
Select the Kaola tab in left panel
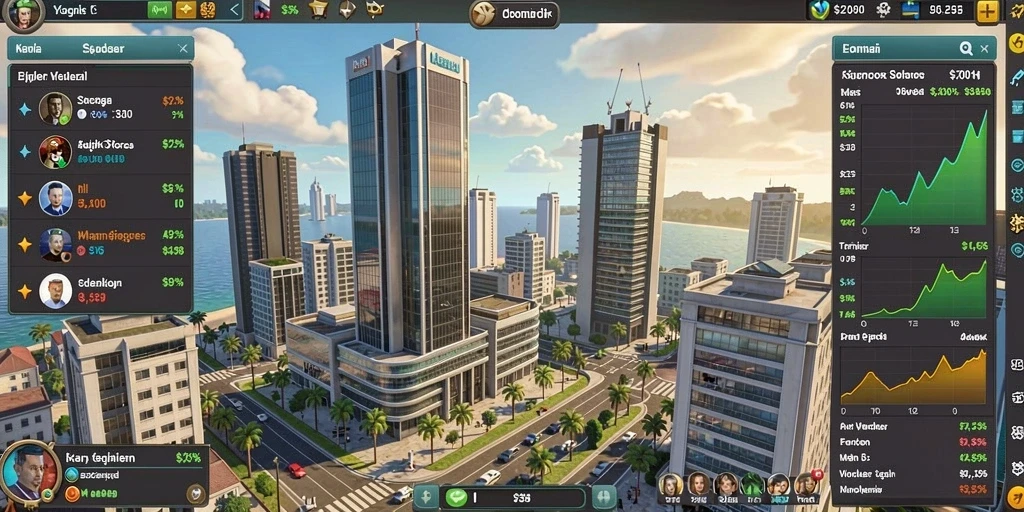[28, 49]
